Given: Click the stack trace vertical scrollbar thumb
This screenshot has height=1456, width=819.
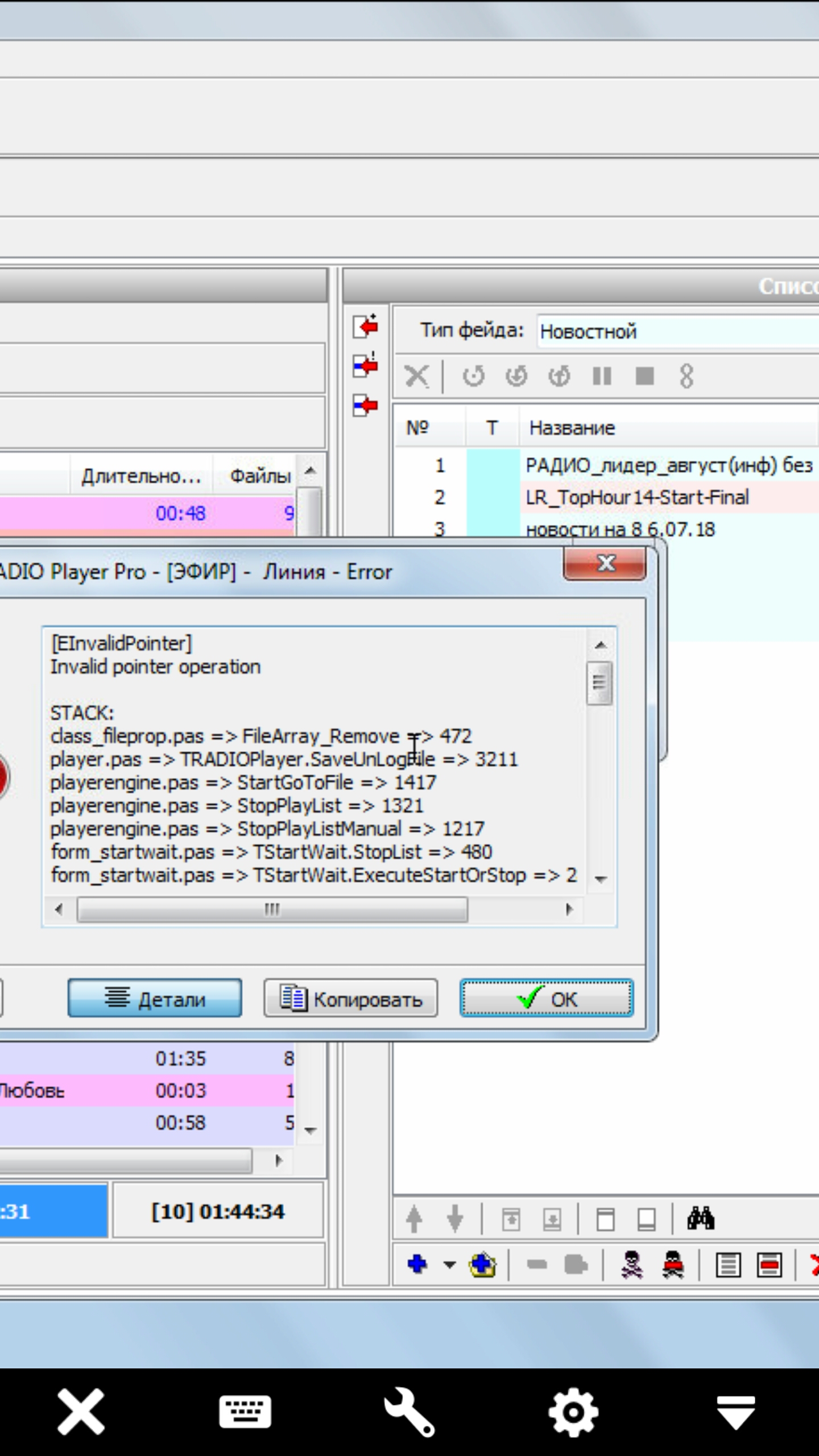Looking at the screenshot, I should pyautogui.click(x=599, y=682).
